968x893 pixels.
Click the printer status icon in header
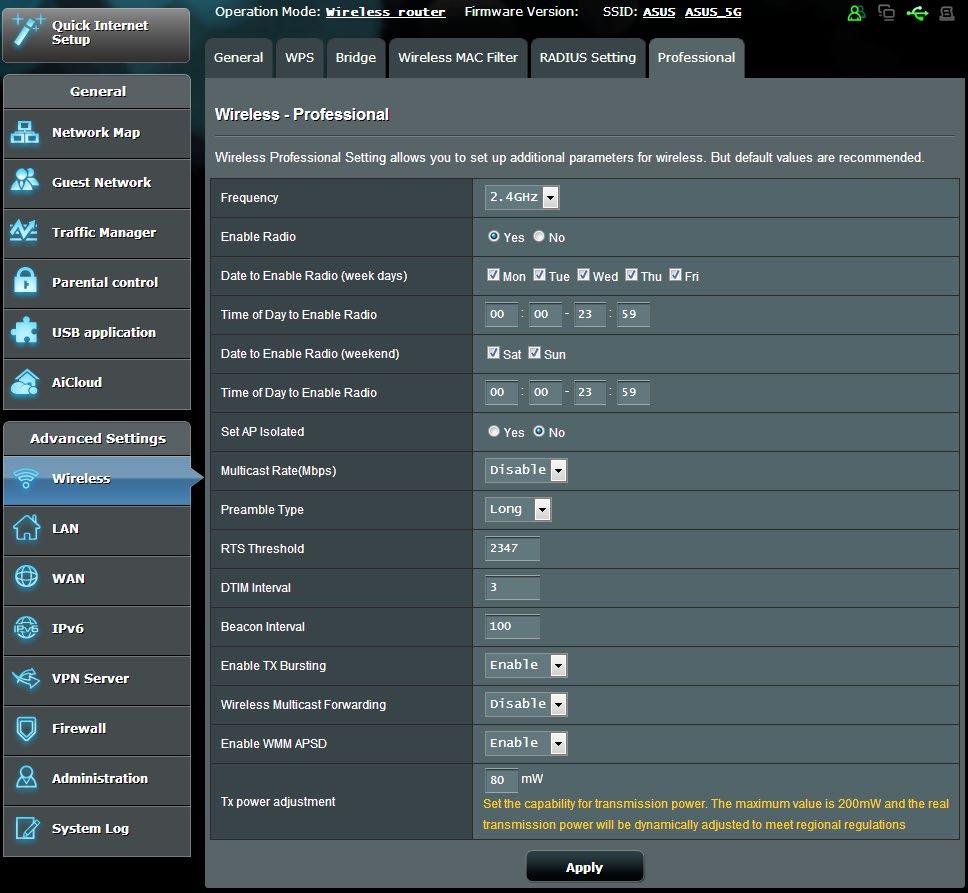tap(947, 12)
